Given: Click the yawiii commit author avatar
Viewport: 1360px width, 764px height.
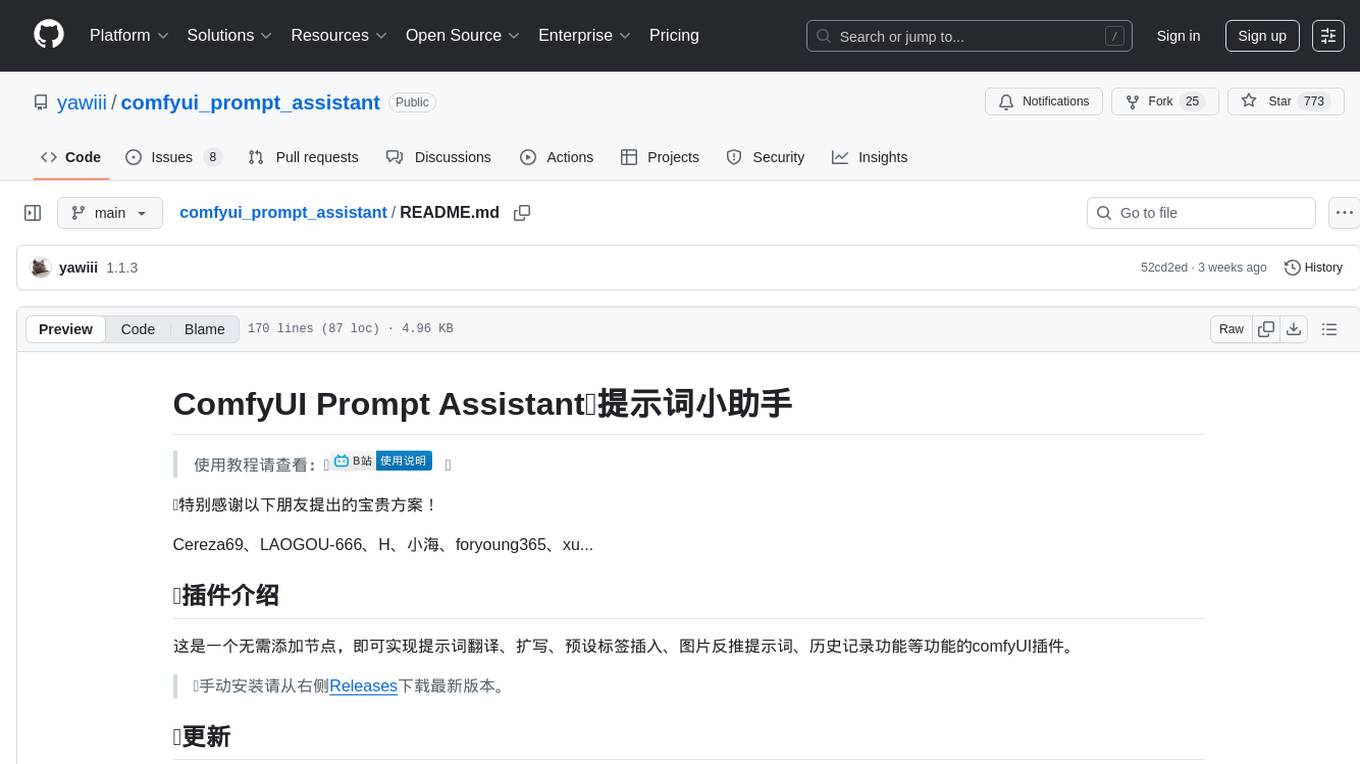Looking at the screenshot, I should pos(41,267).
